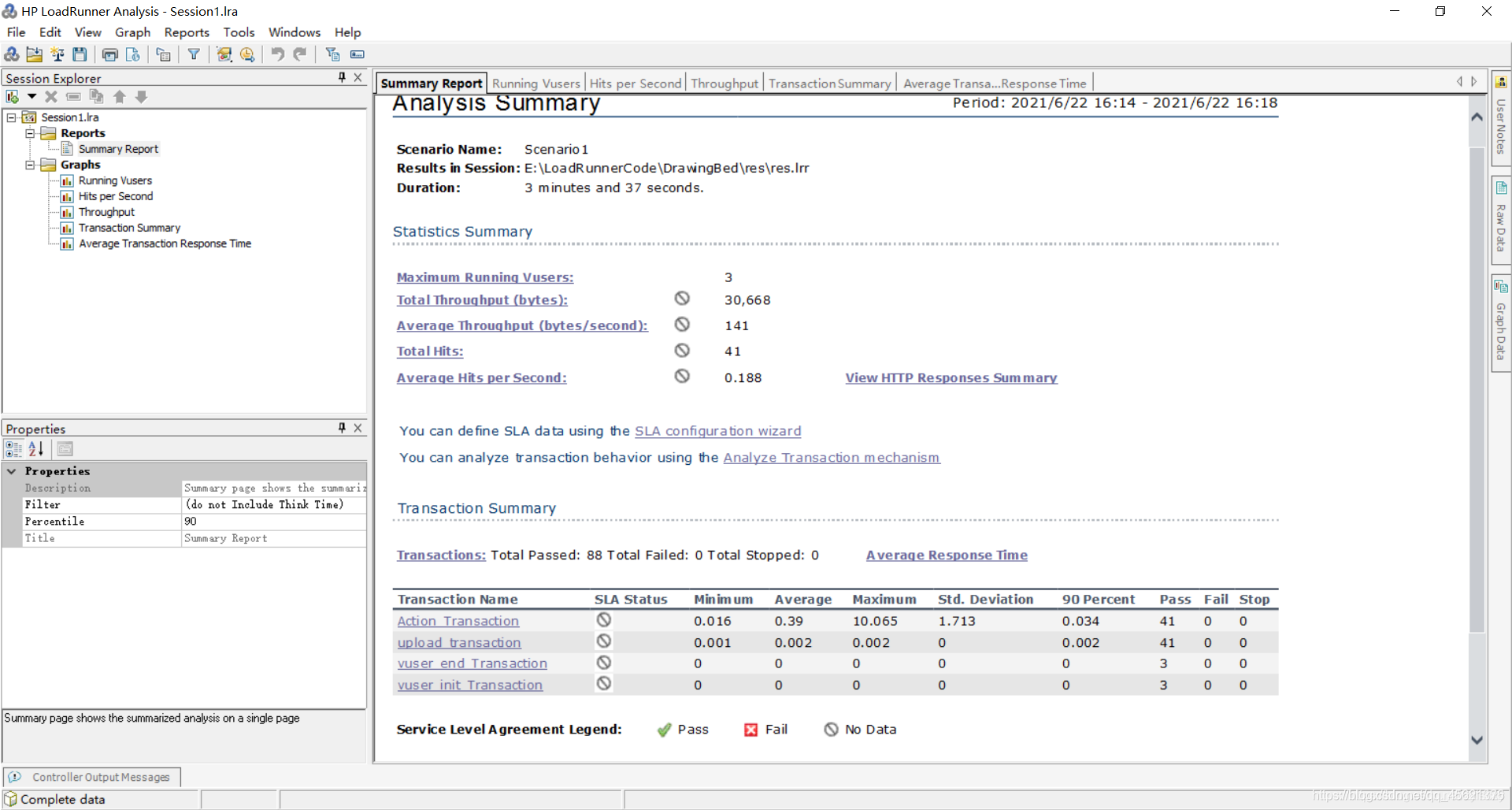Save the session with the floppy icon
Viewport: 1512px width, 810px height.
click(x=80, y=54)
